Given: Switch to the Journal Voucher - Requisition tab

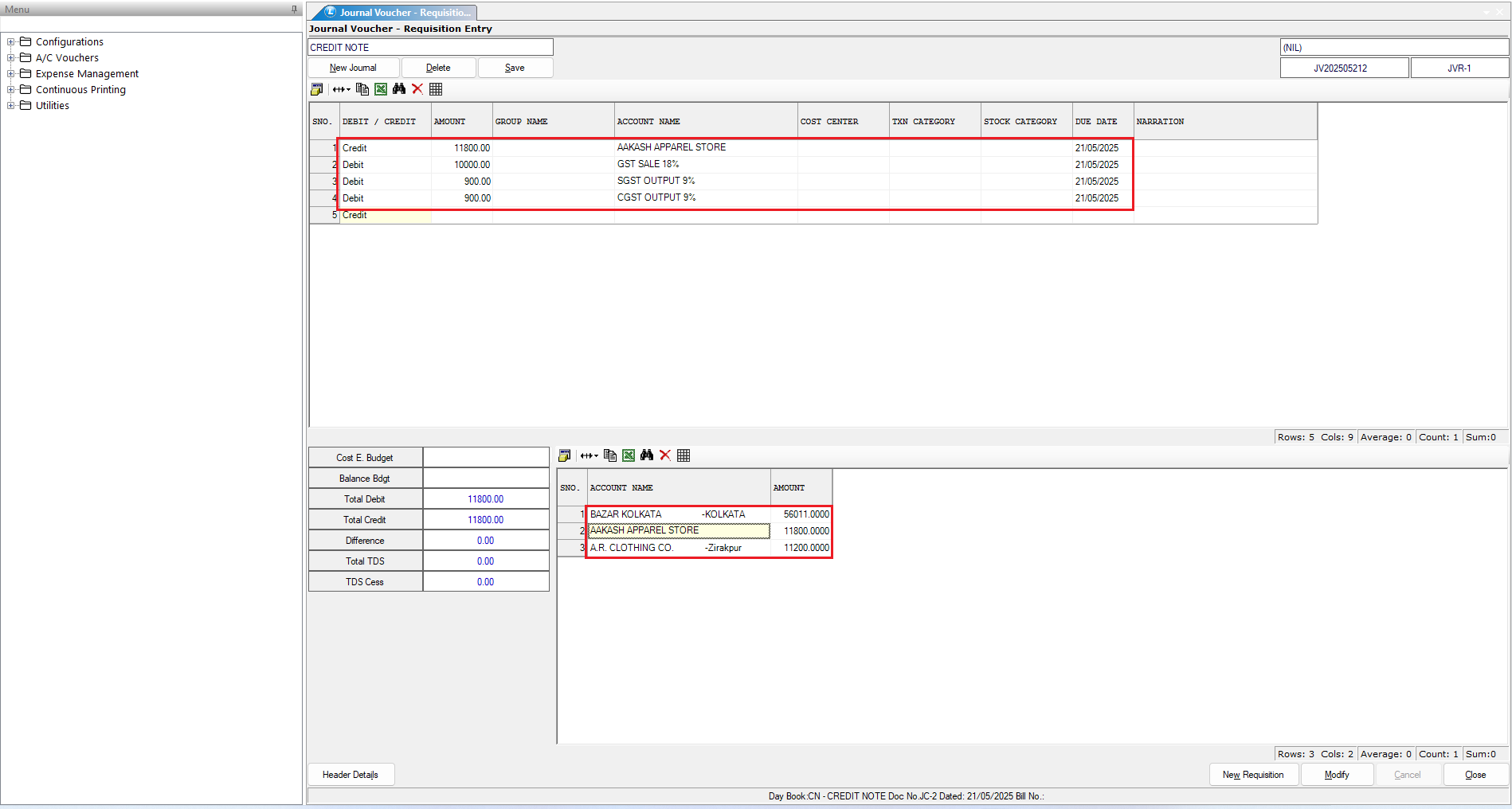Looking at the screenshot, I should pyautogui.click(x=398, y=13).
